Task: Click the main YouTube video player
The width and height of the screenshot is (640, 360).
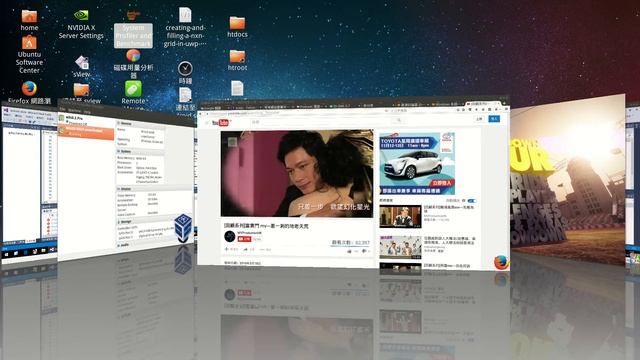Action: click(297, 173)
